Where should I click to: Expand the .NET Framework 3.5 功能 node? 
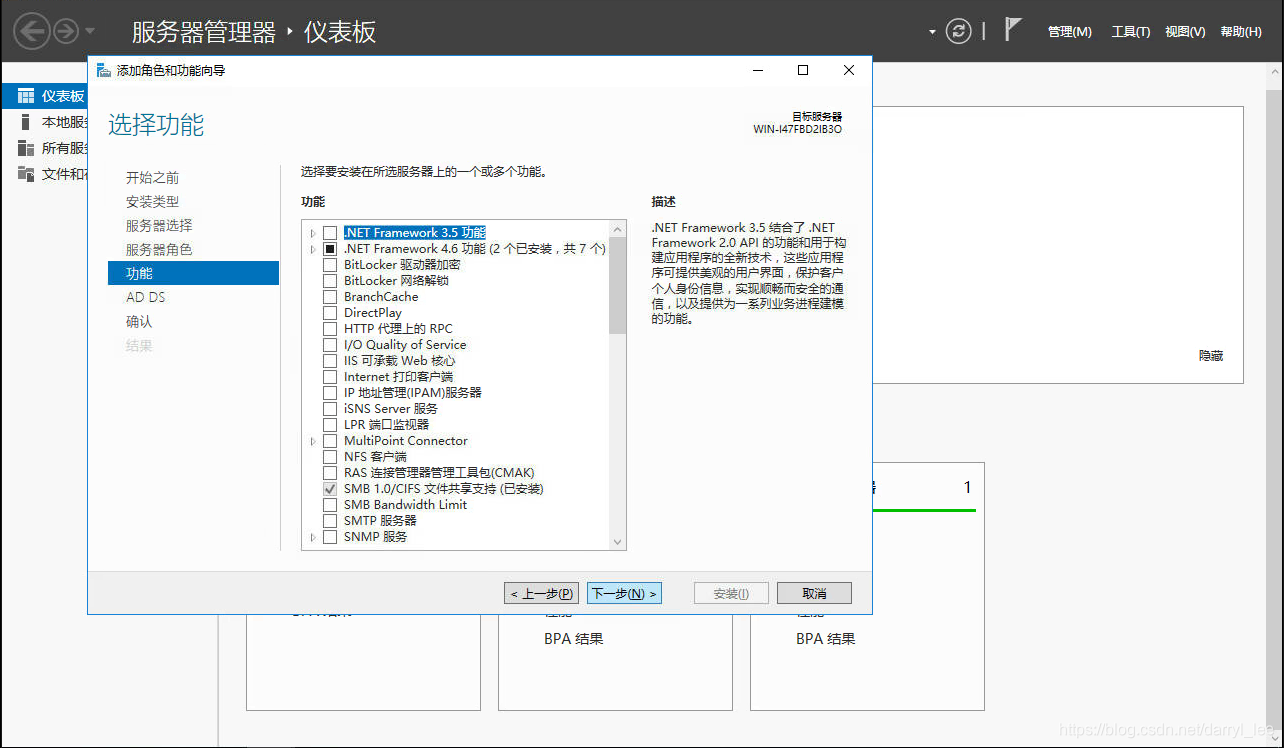click(x=313, y=233)
